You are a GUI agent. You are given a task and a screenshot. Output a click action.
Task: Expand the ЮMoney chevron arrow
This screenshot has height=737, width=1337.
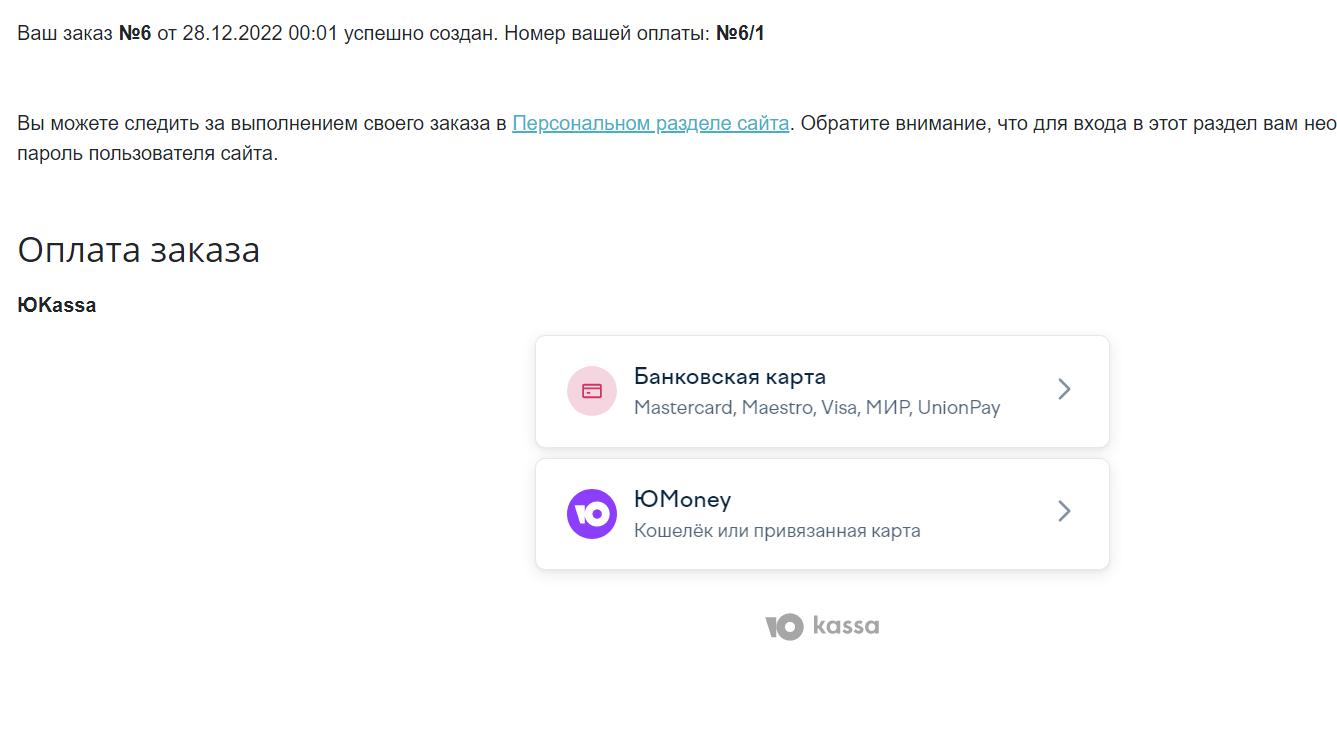click(1064, 512)
